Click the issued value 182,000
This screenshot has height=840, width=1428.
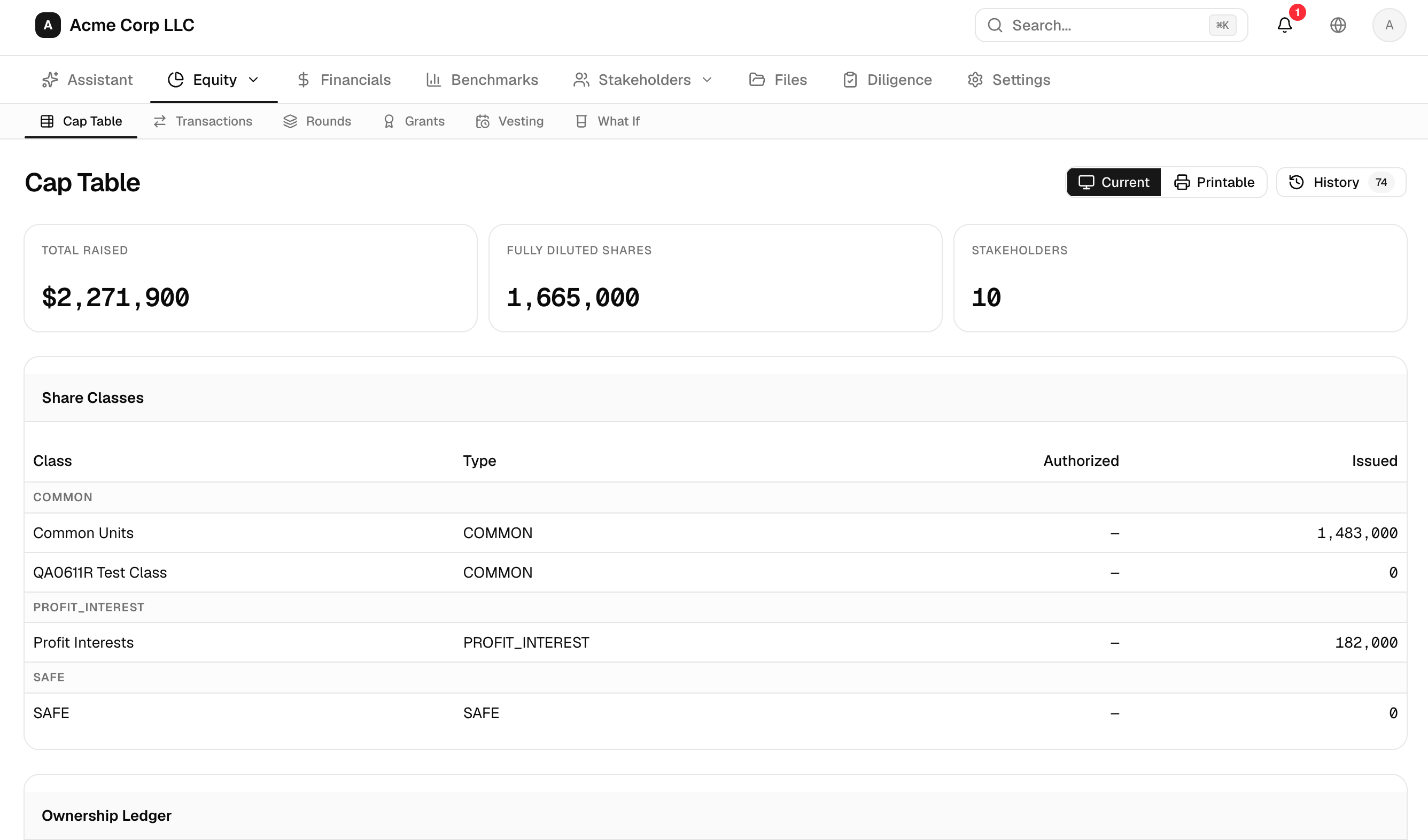1366,642
